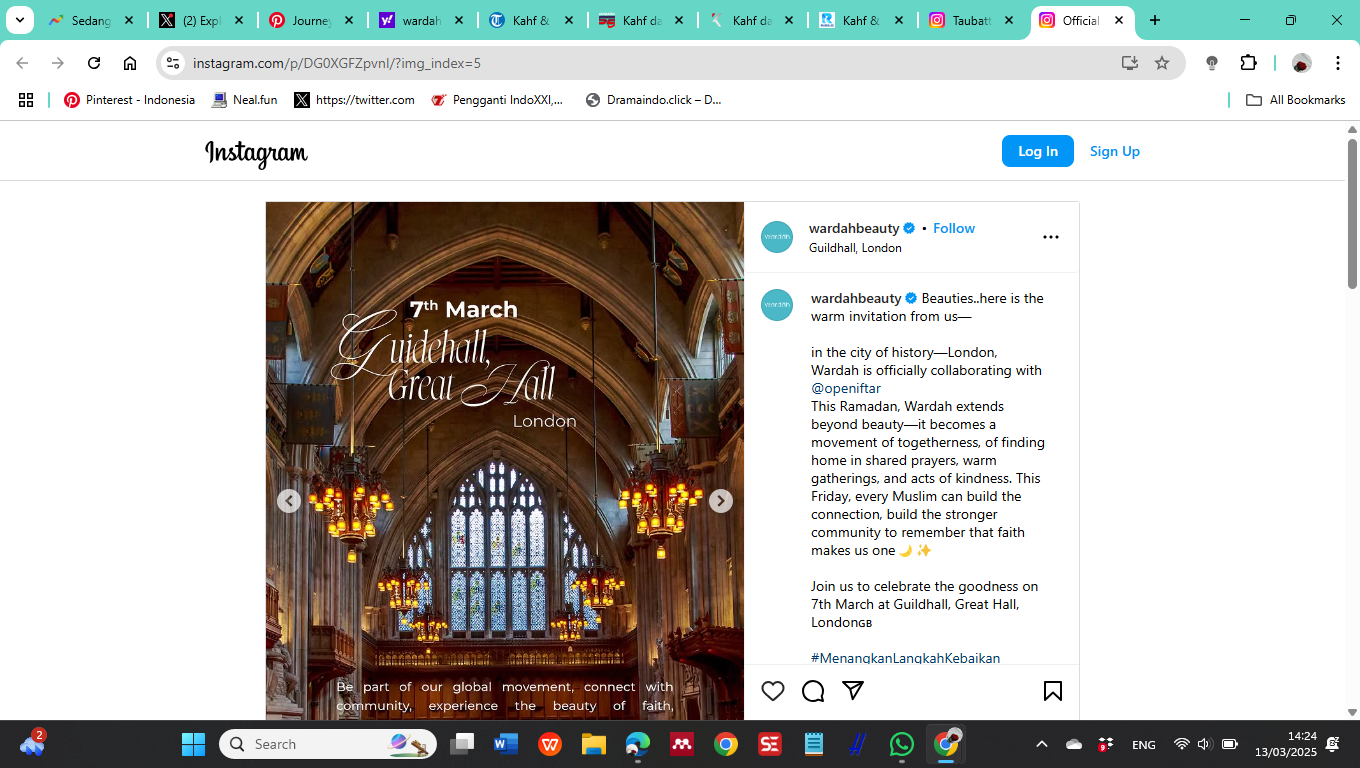Open the Pengganti IndoXXI bookmark

(497, 100)
